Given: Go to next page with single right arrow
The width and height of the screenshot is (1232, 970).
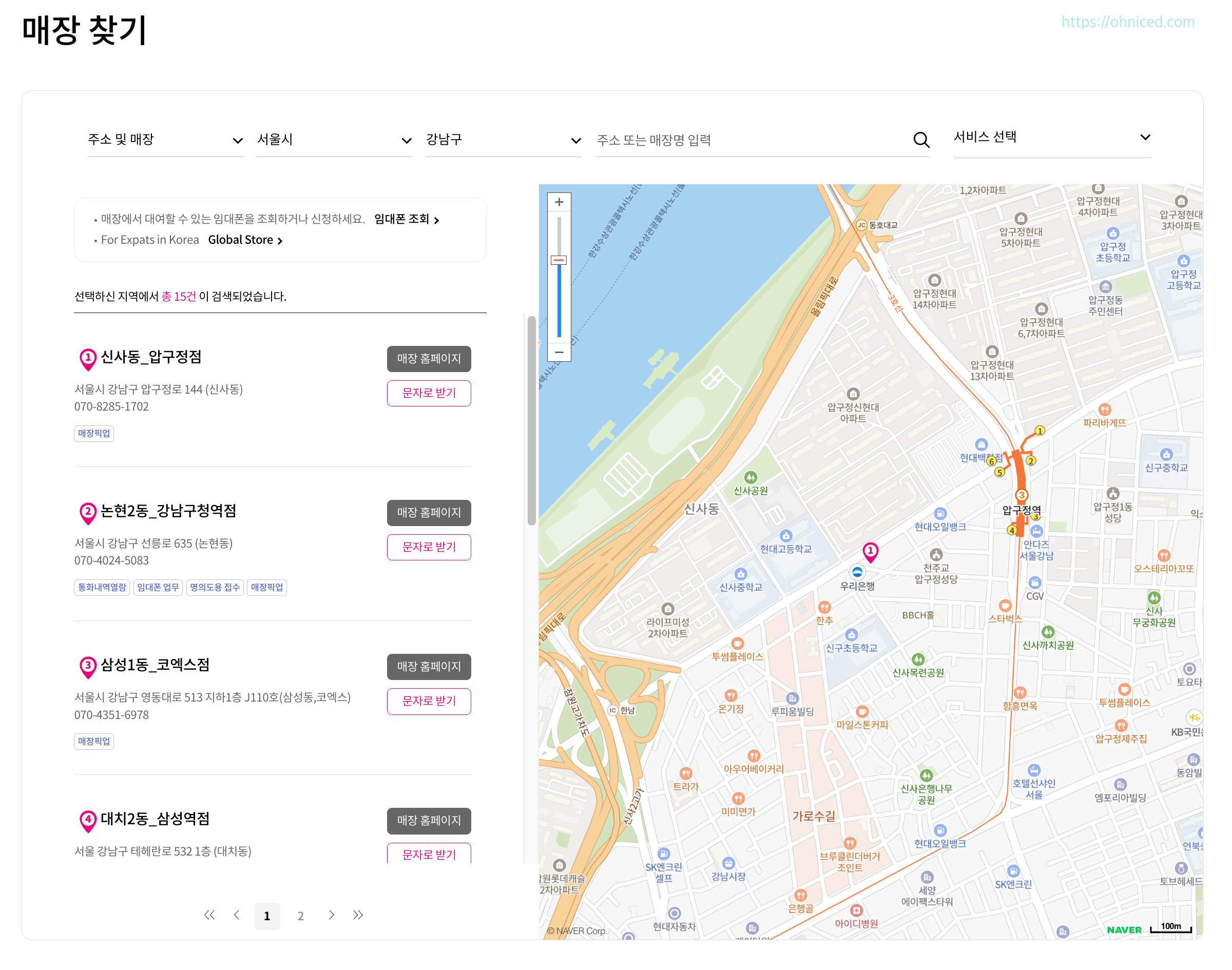Looking at the screenshot, I should [x=331, y=915].
